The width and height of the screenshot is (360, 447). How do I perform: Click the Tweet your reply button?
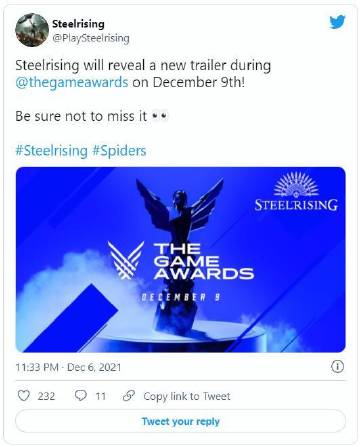pyautogui.click(x=181, y=421)
